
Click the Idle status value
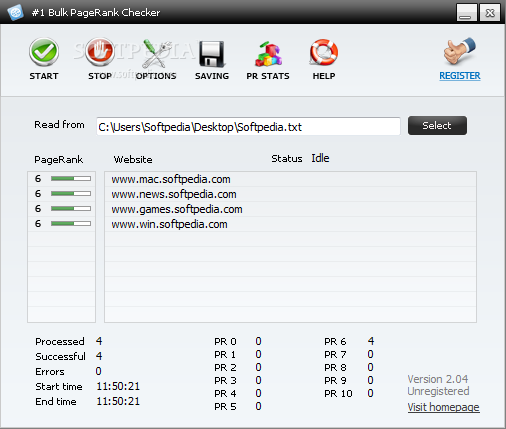[320, 158]
